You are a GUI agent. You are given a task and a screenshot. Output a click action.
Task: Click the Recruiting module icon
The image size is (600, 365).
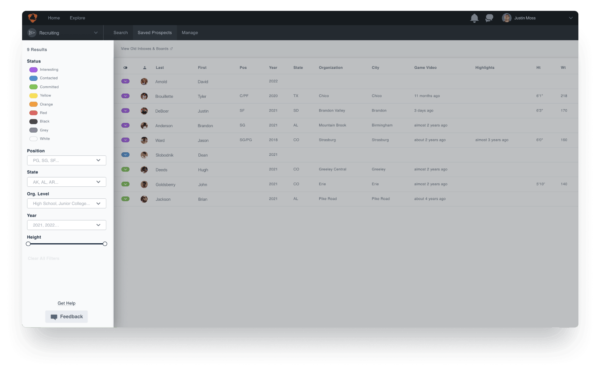click(x=32, y=33)
